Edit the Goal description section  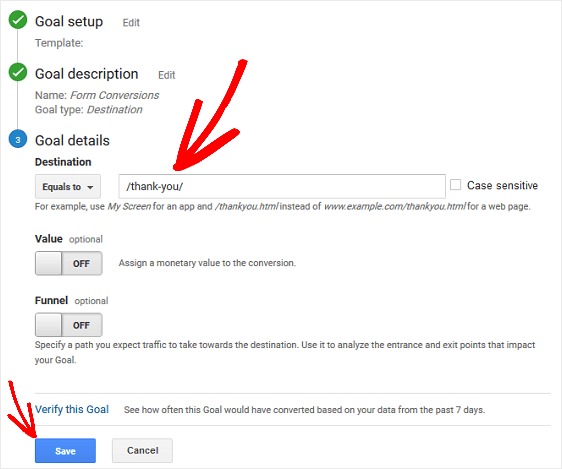coord(167,75)
